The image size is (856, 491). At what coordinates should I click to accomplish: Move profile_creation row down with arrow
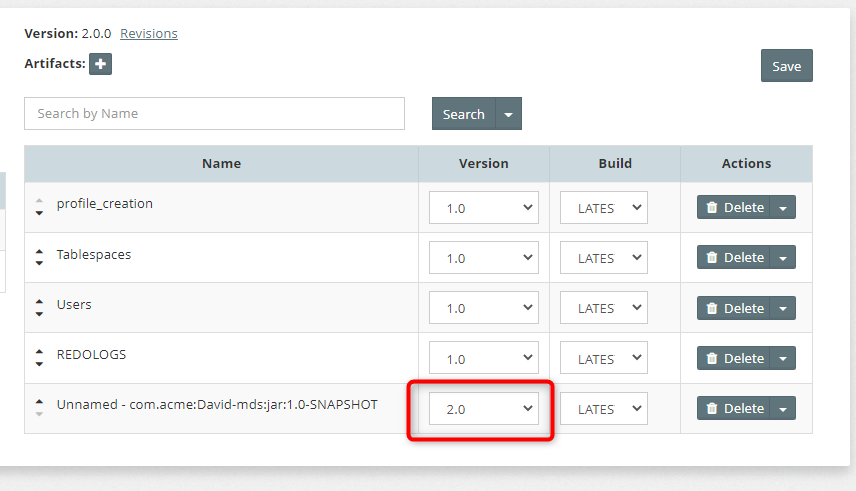click(x=39, y=213)
